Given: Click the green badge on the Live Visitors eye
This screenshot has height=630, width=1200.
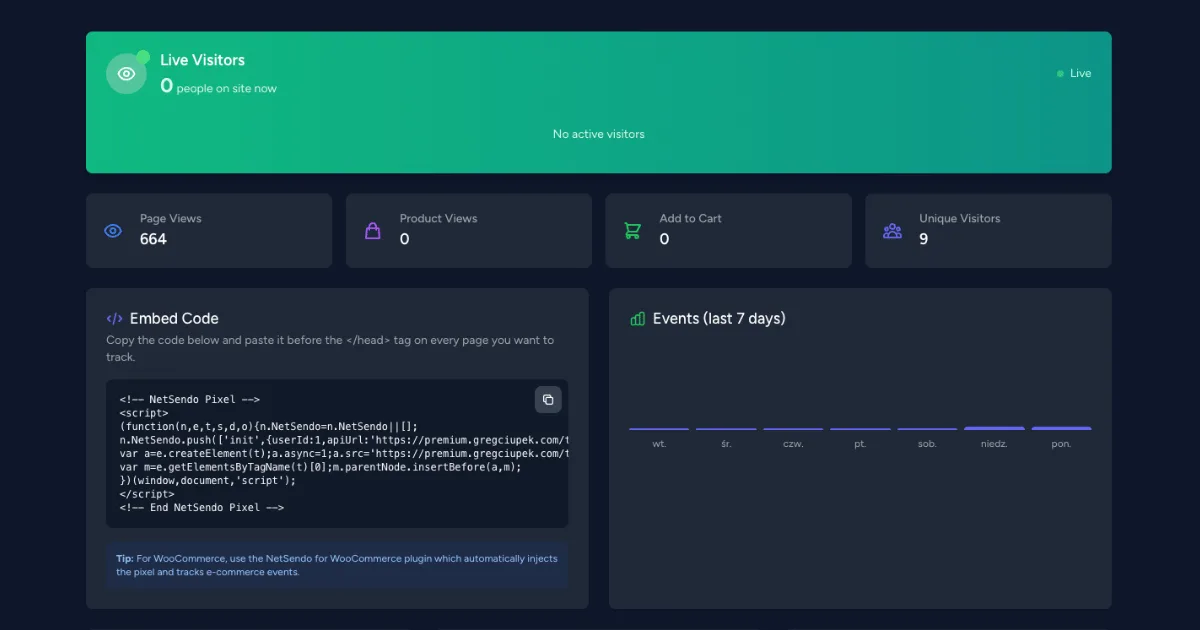Looking at the screenshot, I should [x=143, y=57].
